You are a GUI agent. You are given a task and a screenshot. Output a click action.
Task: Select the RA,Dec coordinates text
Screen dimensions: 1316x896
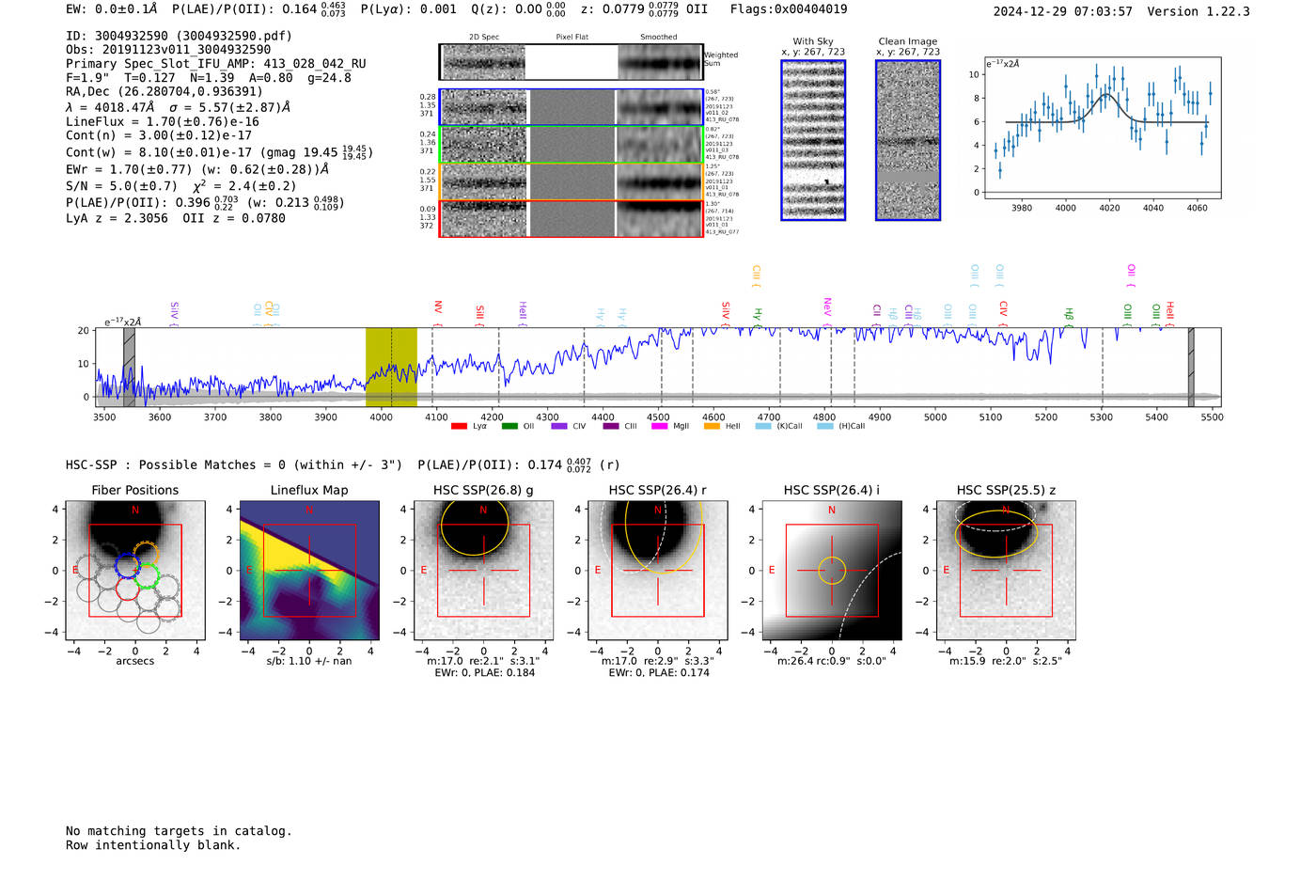pyautogui.click(x=164, y=91)
